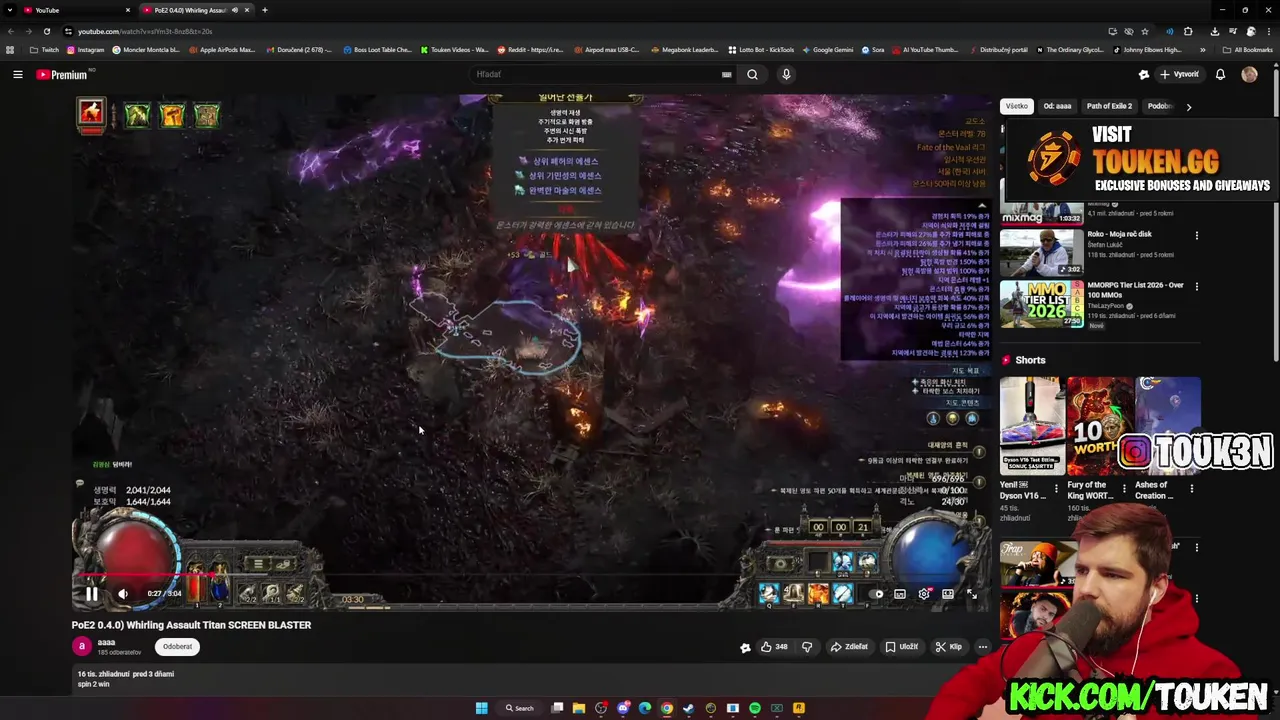Click the Vytvoriť create button
Screen dimensions: 1280x720
pyautogui.click(x=1179, y=74)
